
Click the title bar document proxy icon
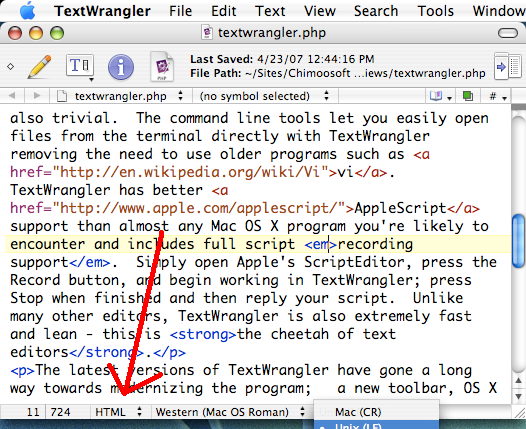click(207, 33)
